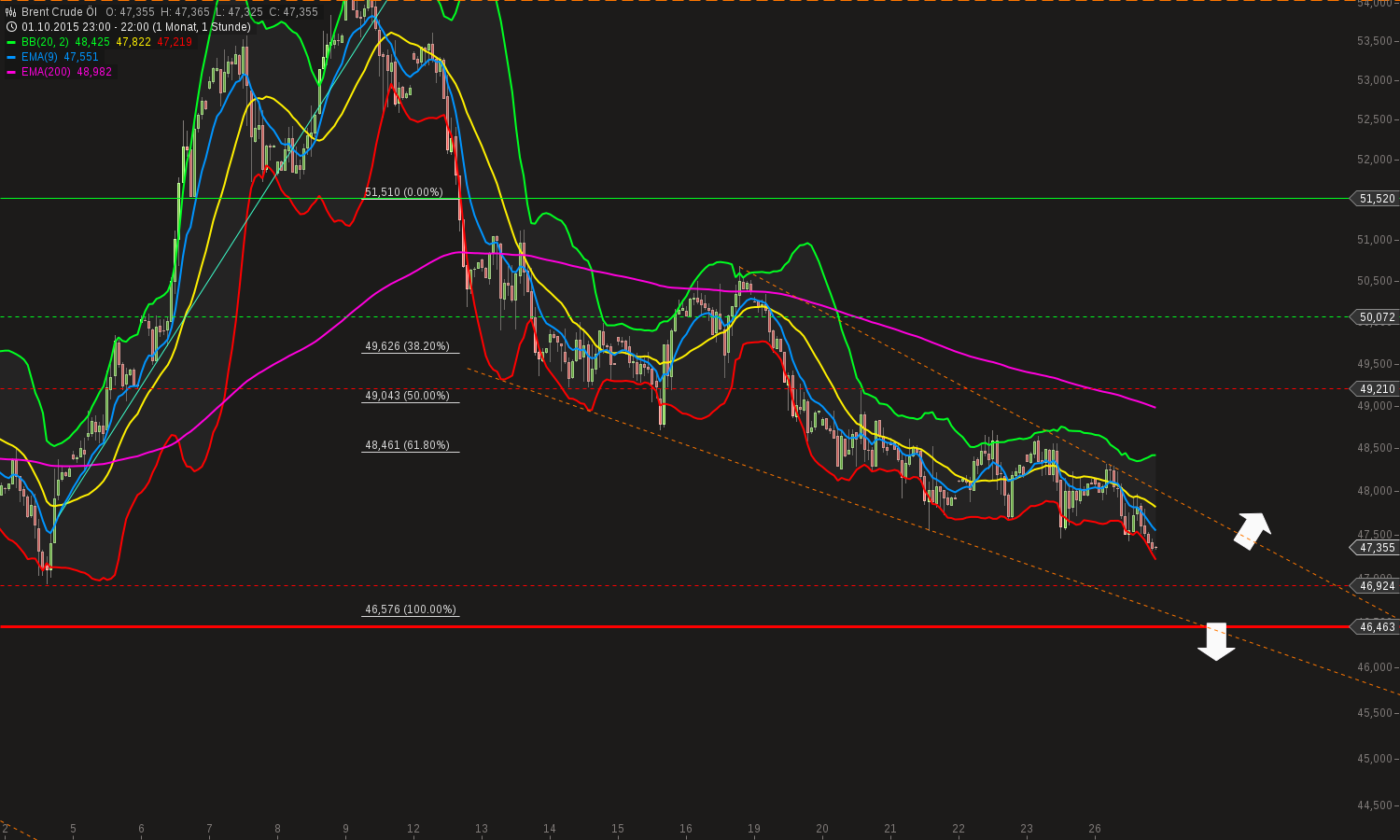This screenshot has width=1400, height=840.
Task: Click the 51,520 price tag on the axis
Action: (1377, 199)
